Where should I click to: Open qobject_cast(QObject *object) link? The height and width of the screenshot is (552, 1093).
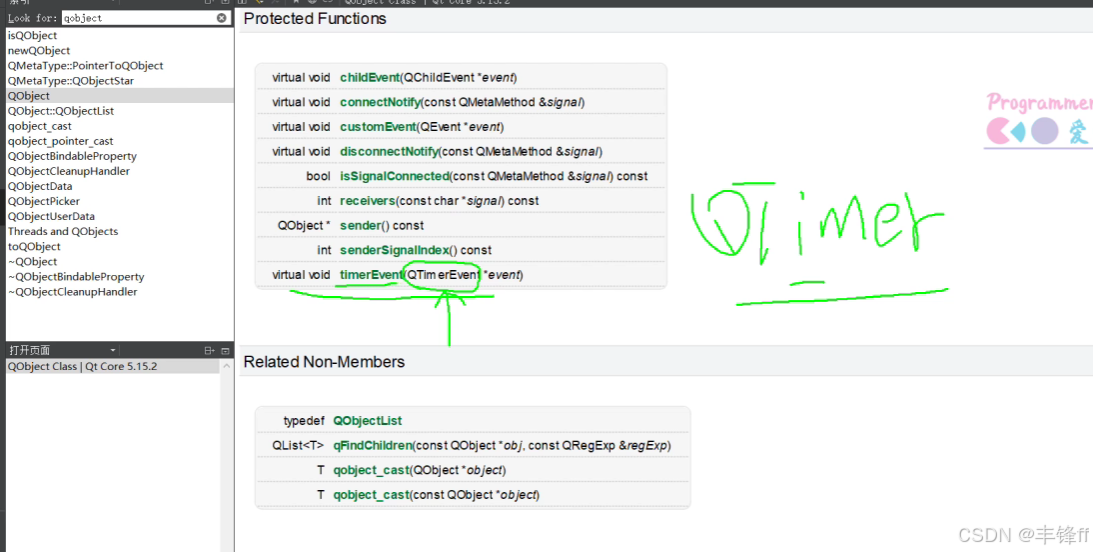(x=372, y=470)
